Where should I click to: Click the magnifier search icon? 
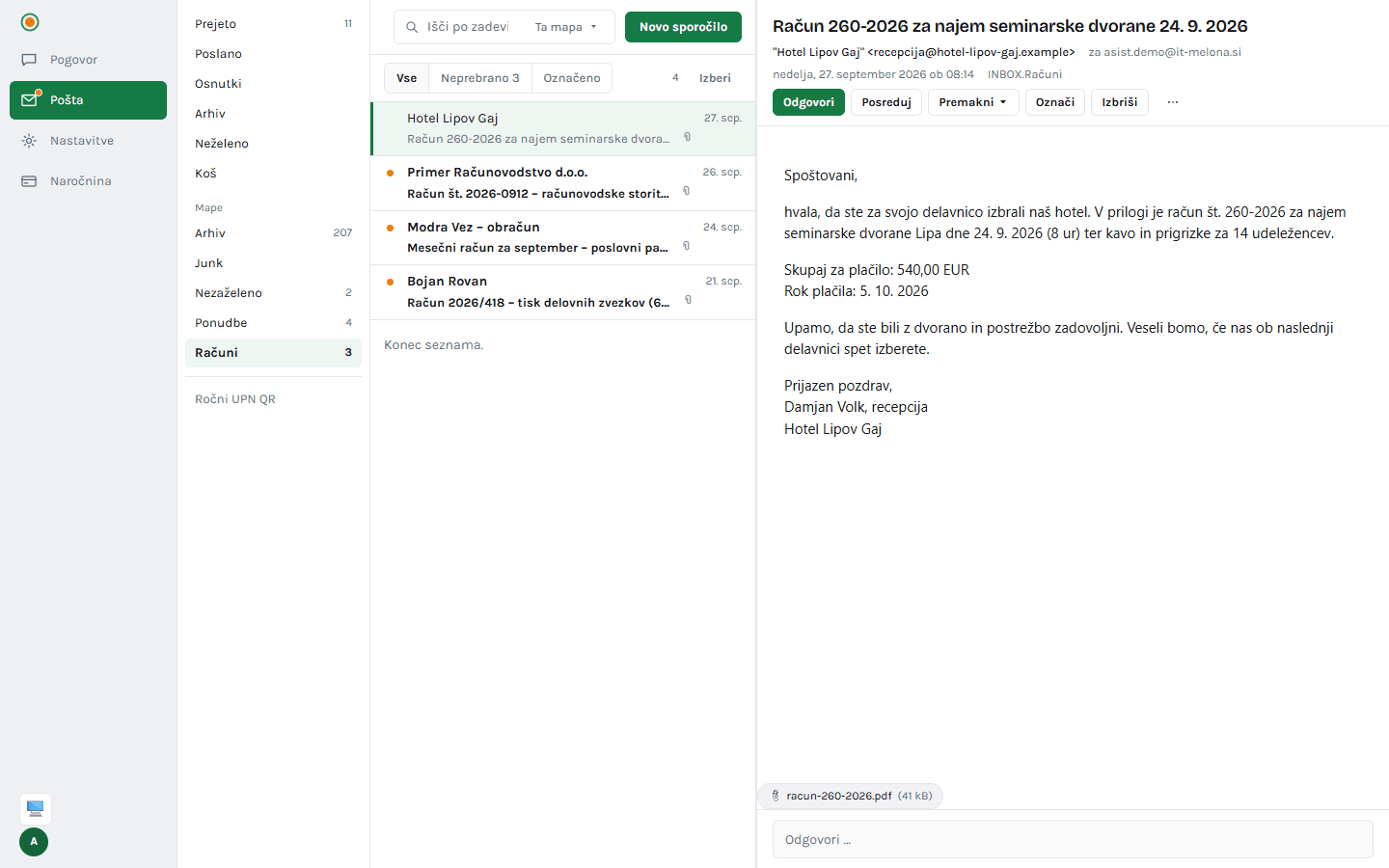pos(412,27)
